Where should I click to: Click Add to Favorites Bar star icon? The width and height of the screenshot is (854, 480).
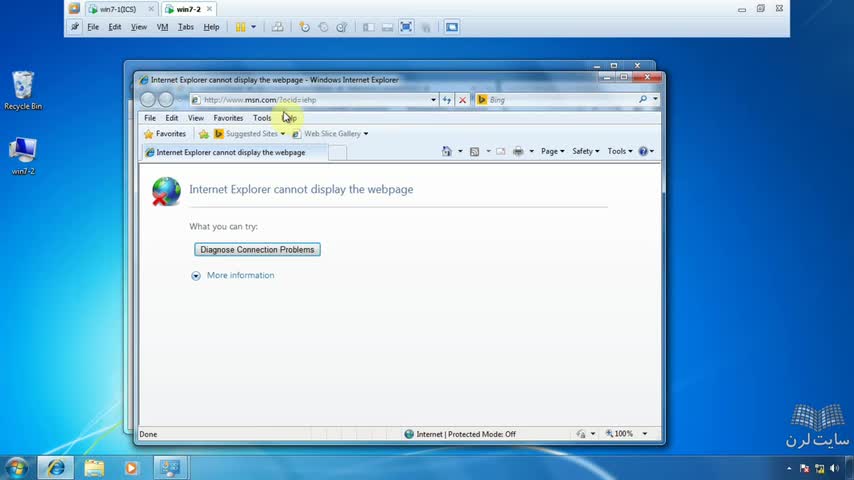[x=204, y=134]
